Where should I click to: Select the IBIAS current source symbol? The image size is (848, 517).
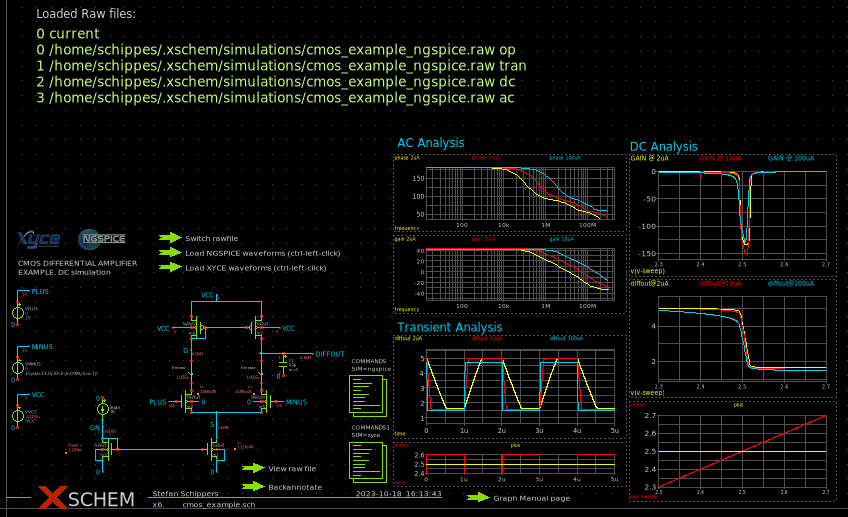pos(102,409)
